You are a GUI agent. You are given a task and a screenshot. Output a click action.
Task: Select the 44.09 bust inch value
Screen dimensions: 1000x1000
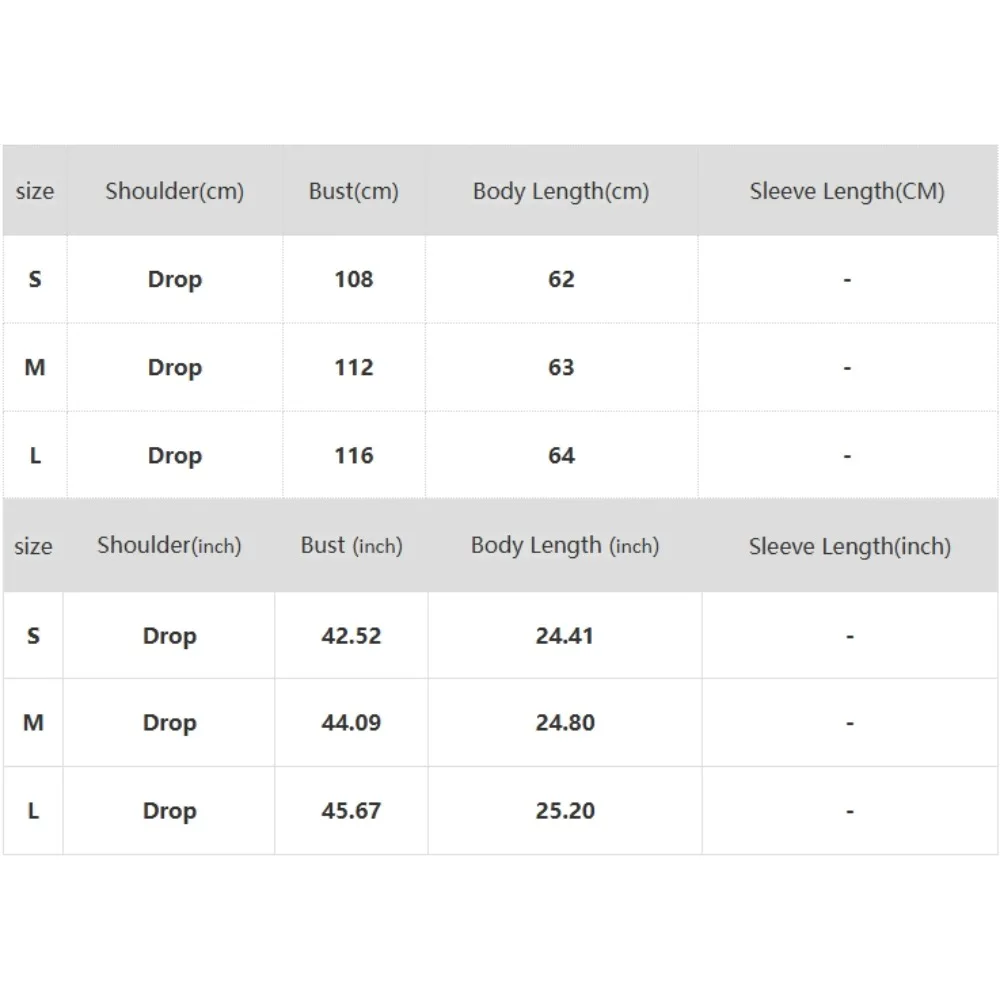tap(351, 723)
